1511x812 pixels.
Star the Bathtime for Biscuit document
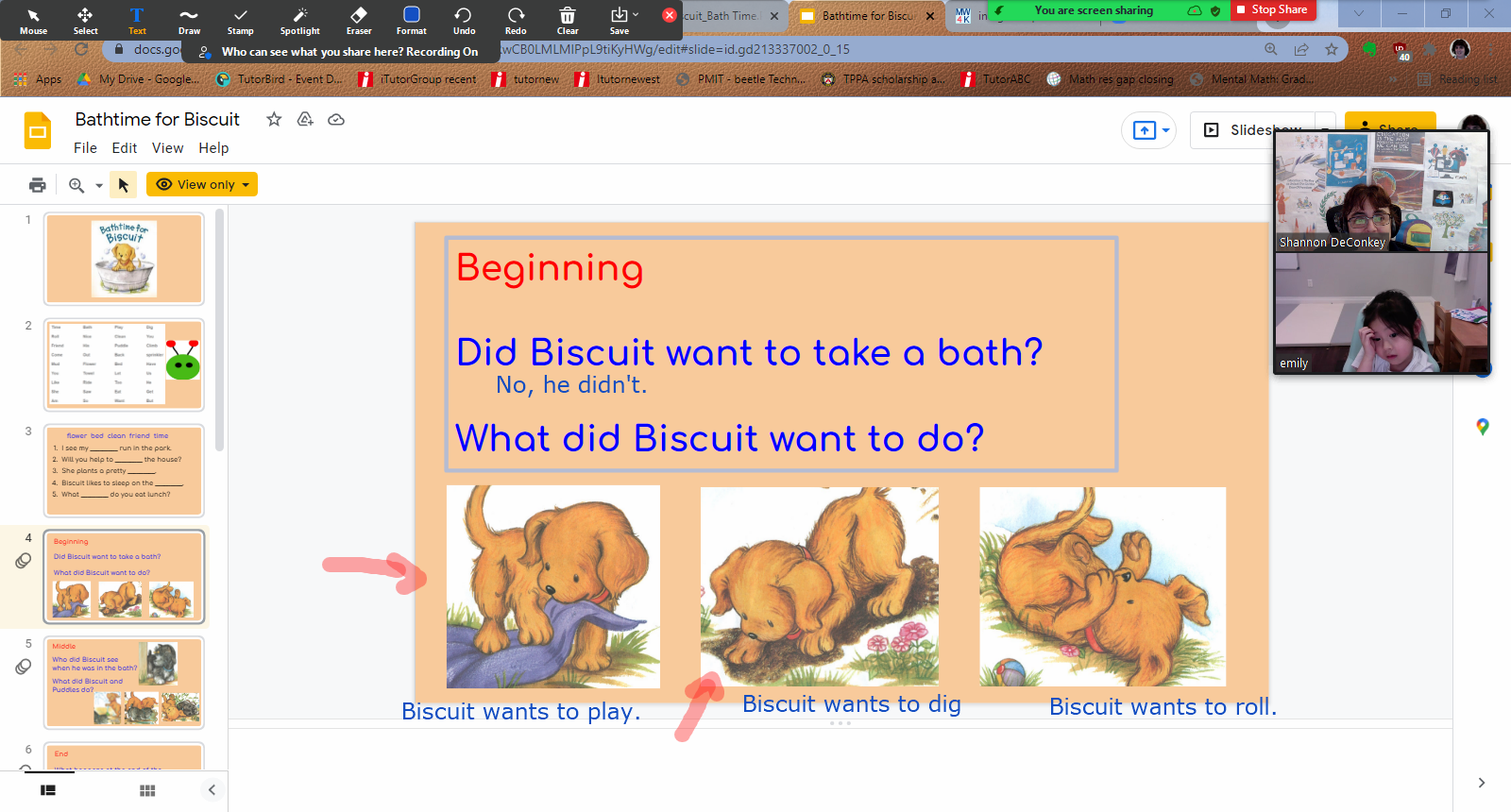coord(274,119)
